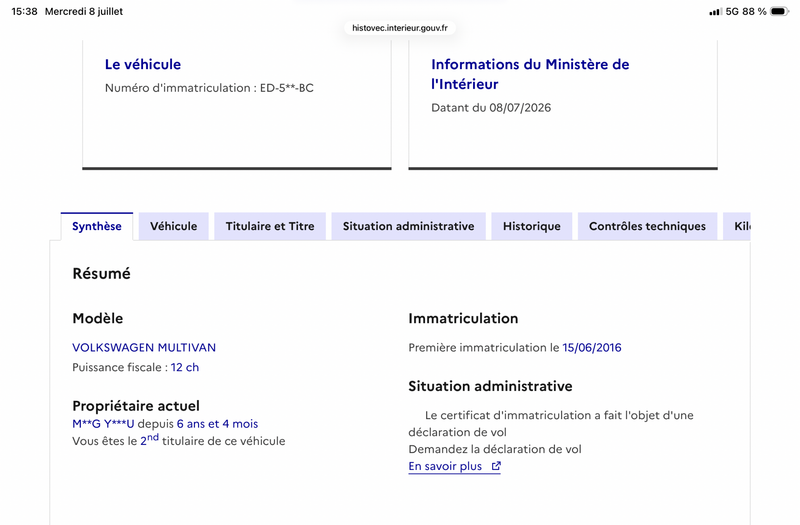Viewport: 800px width, 525px height.
Task: Click Informations du Ministère de l'Intérieur heading
Action: coord(530,74)
